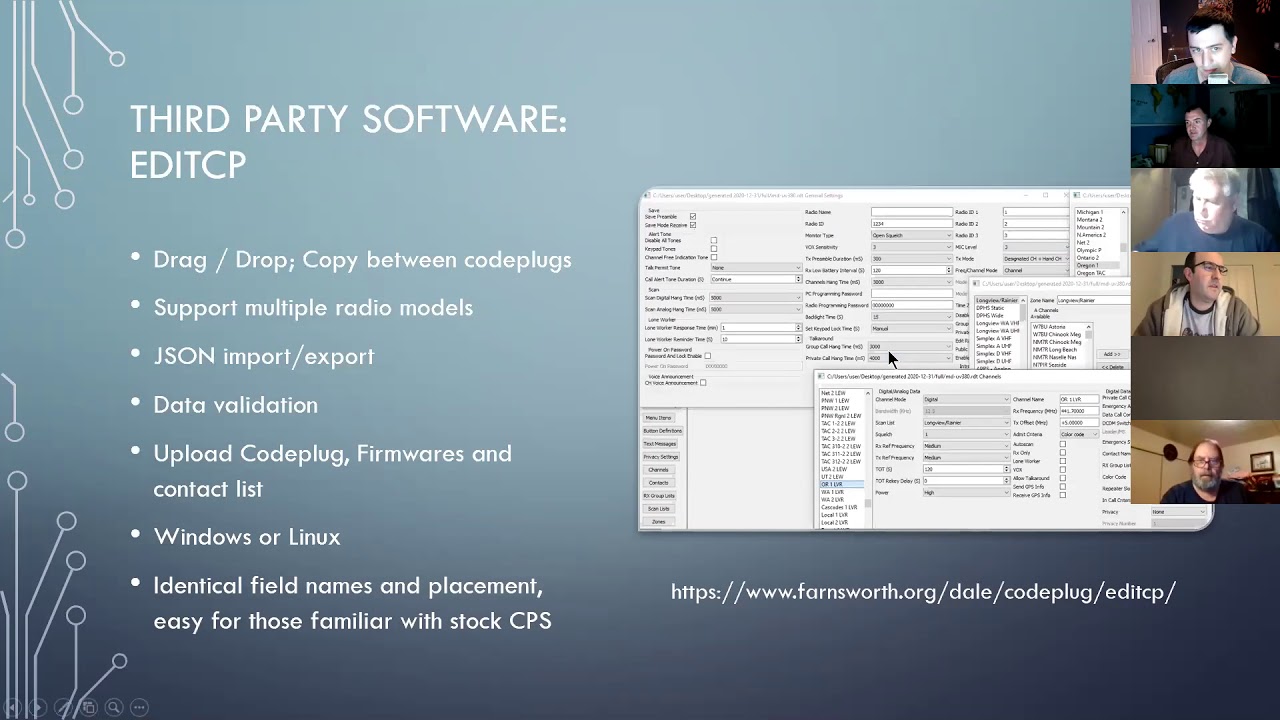This screenshot has width=1280, height=720.
Task: Click the Radio Name input field
Action: click(x=911, y=213)
